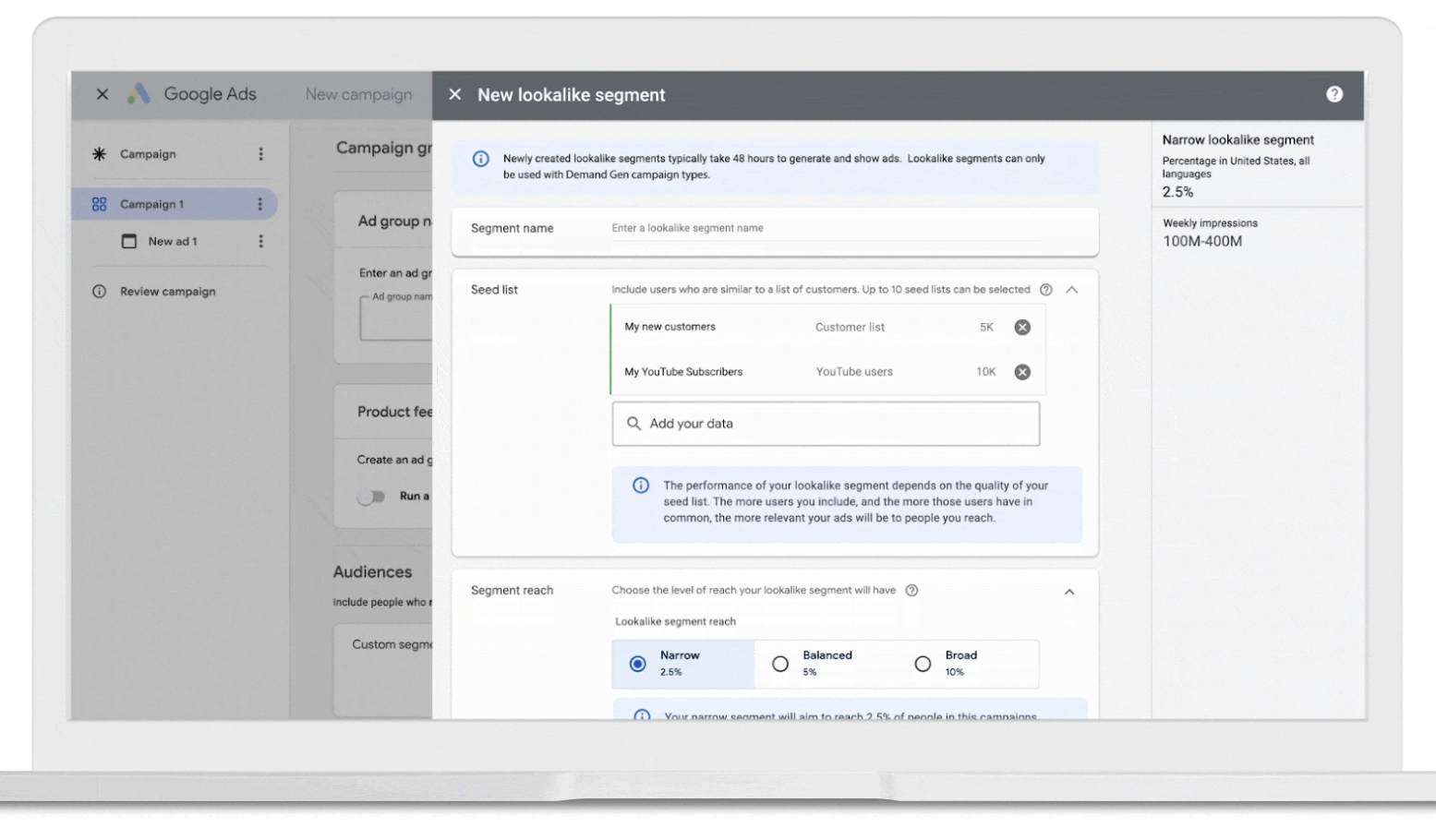Select the Broad 10% reach option
Viewport: 1436px width, 840px height.
coord(923,664)
